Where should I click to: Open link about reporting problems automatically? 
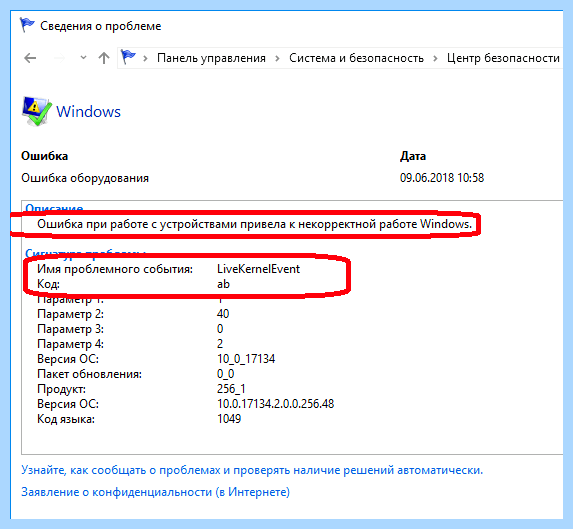coord(252,470)
